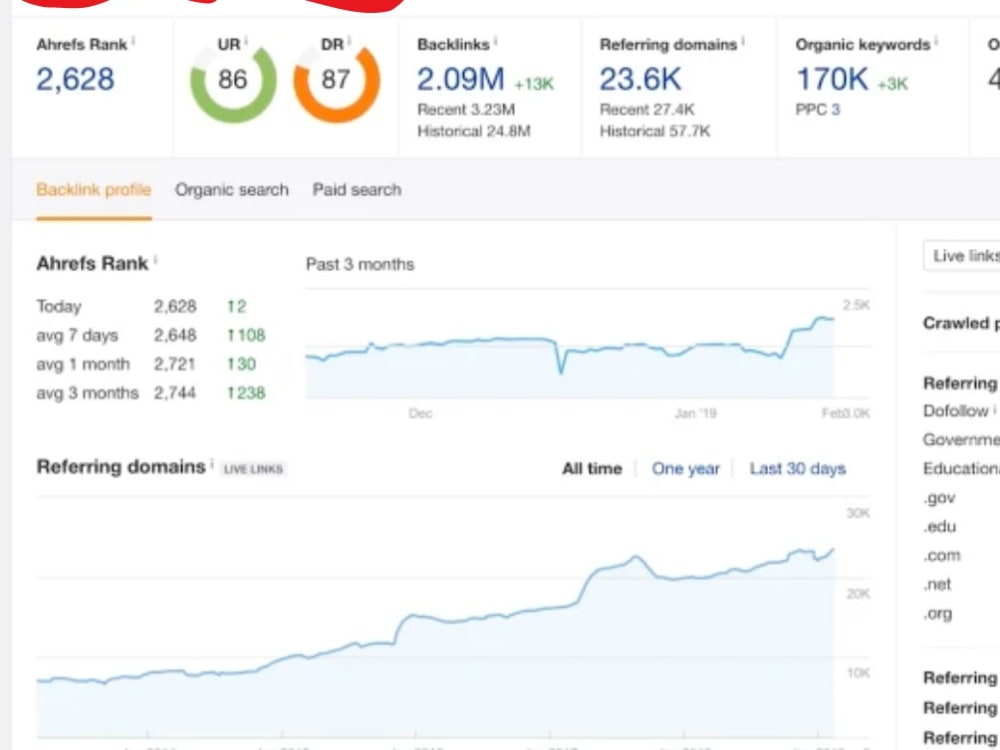Image resolution: width=1000 pixels, height=750 pixels.
Task: Click info icon beside Ahrefs Rank heading
Action: coord(155,260)
